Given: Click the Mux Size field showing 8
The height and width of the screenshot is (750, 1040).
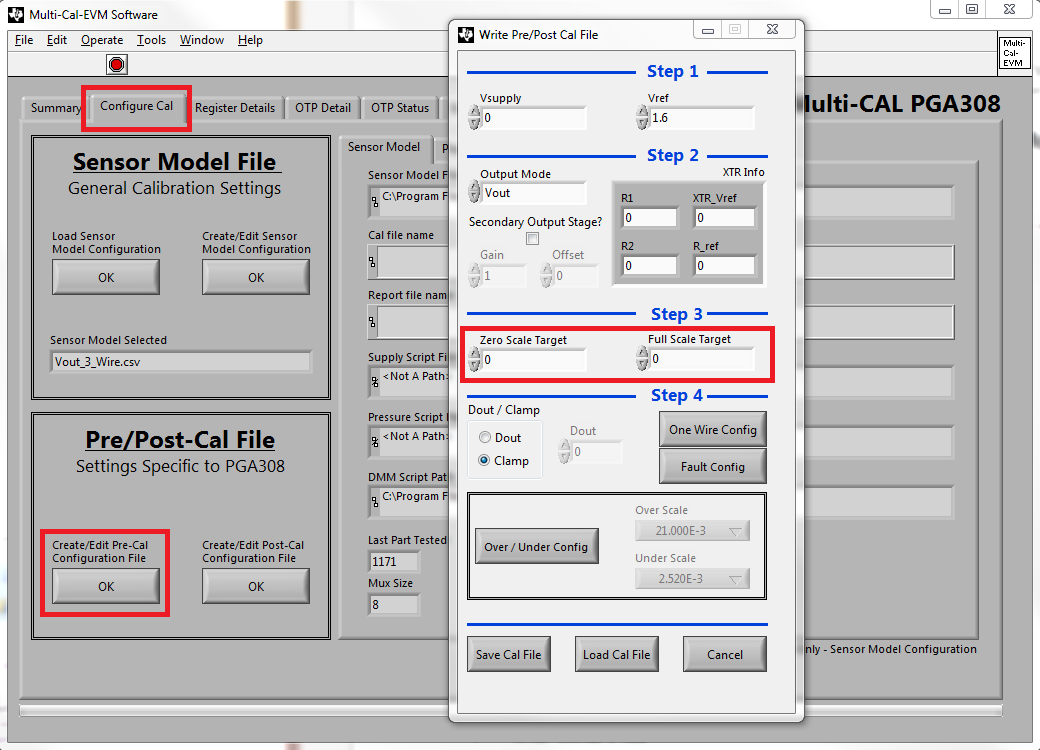Looking at the screenshot, I should [x=394, y=605].
